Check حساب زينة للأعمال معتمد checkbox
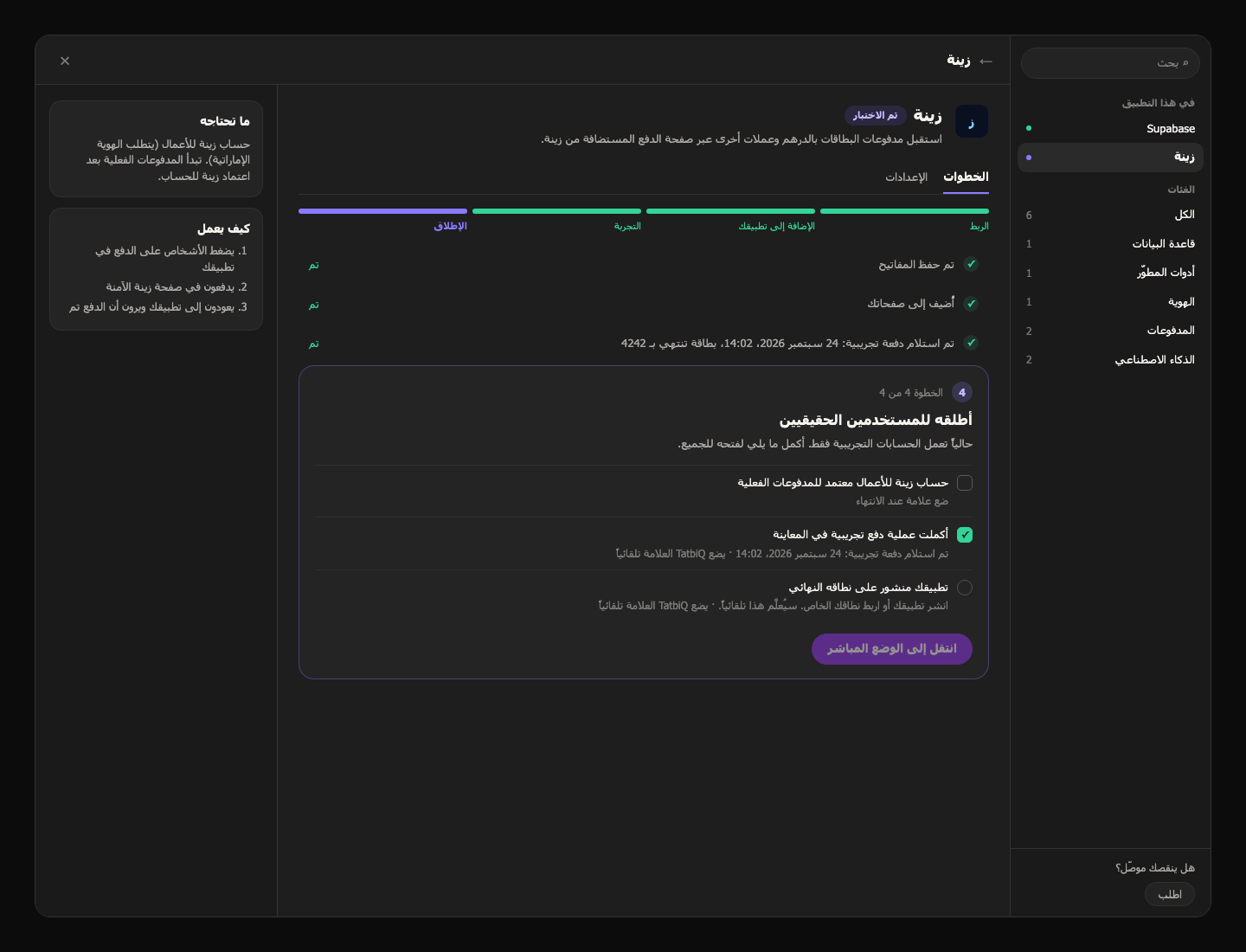This screenshot has width=1246, height=952. point(965,483)
